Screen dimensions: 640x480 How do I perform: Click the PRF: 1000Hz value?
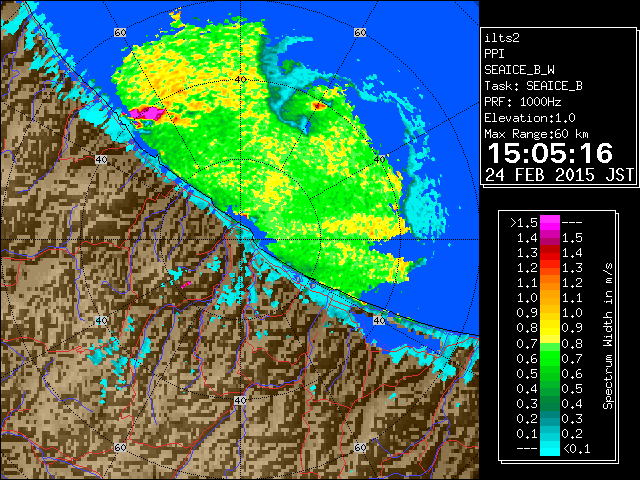pos(522,102)
